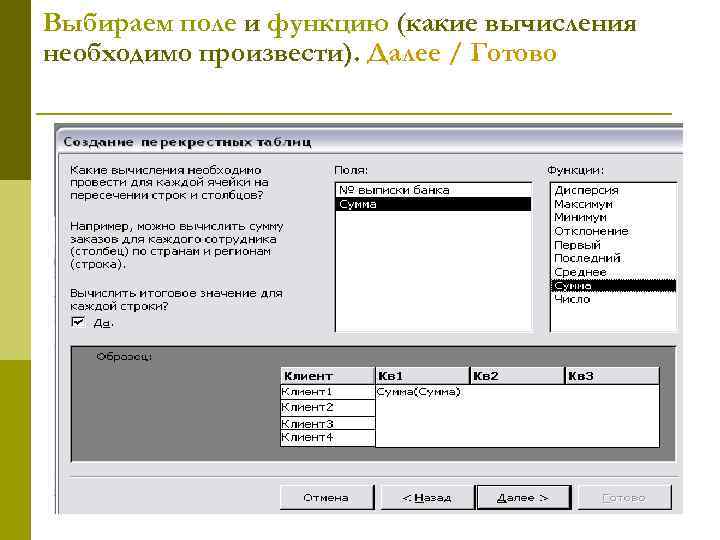Choose the 'Отклонение' function
The height and width of the screenshot is (540, 720).
[613, 231]
